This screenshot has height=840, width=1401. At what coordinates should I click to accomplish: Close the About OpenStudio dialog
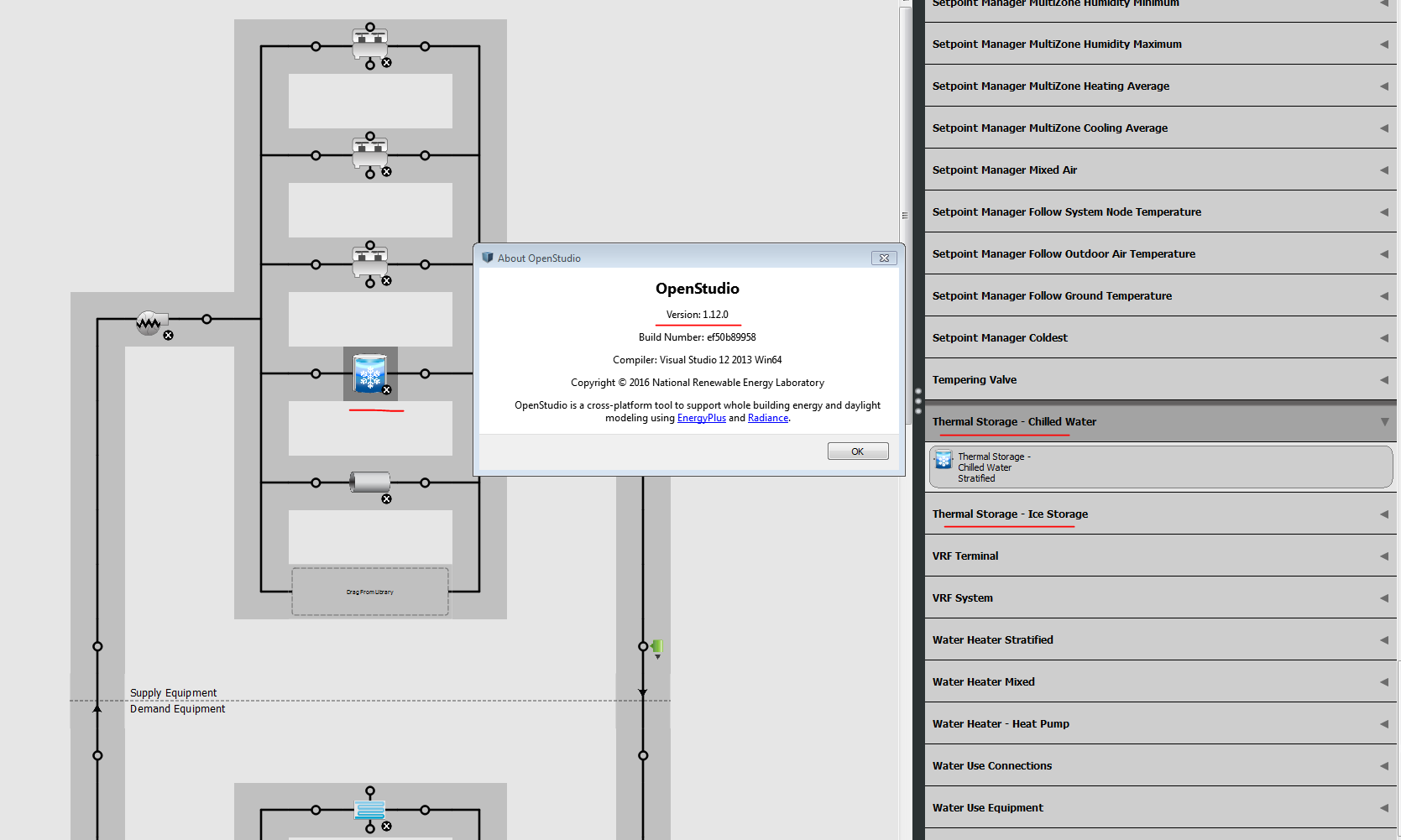pos(884,258)
